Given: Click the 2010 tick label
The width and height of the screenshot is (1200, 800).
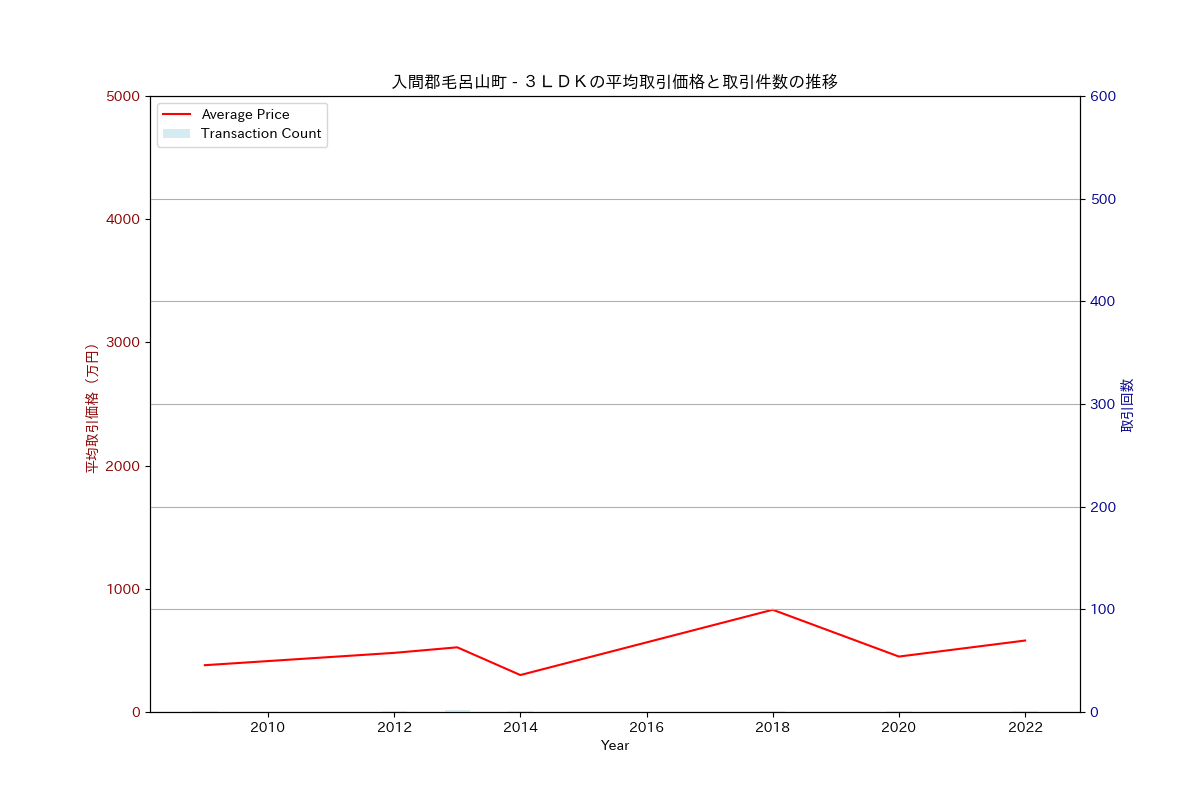Looking at the screenshot, I should click(x=267, y=729).
